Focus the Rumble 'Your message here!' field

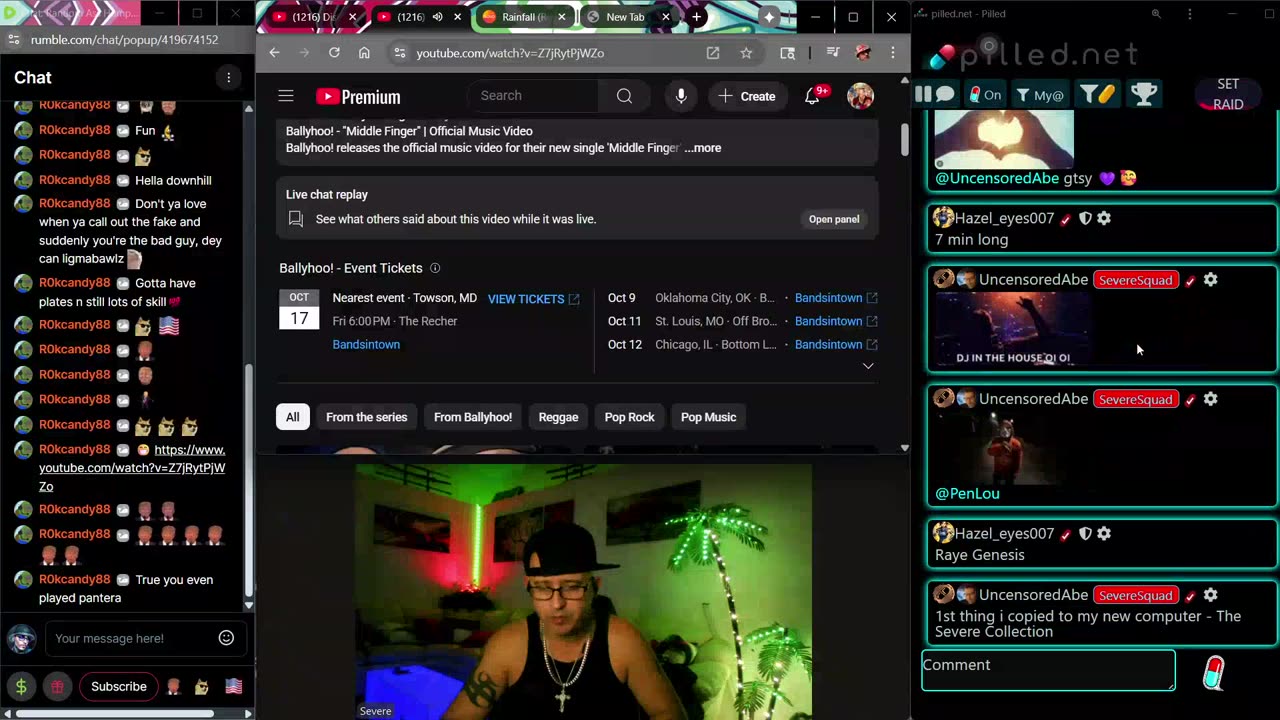[x=132, y=638]
